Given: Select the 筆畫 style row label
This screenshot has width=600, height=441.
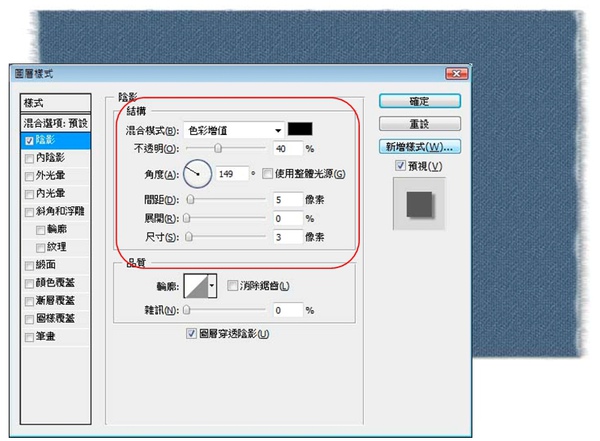Looking at the screenshot, I should click(46, 336).
